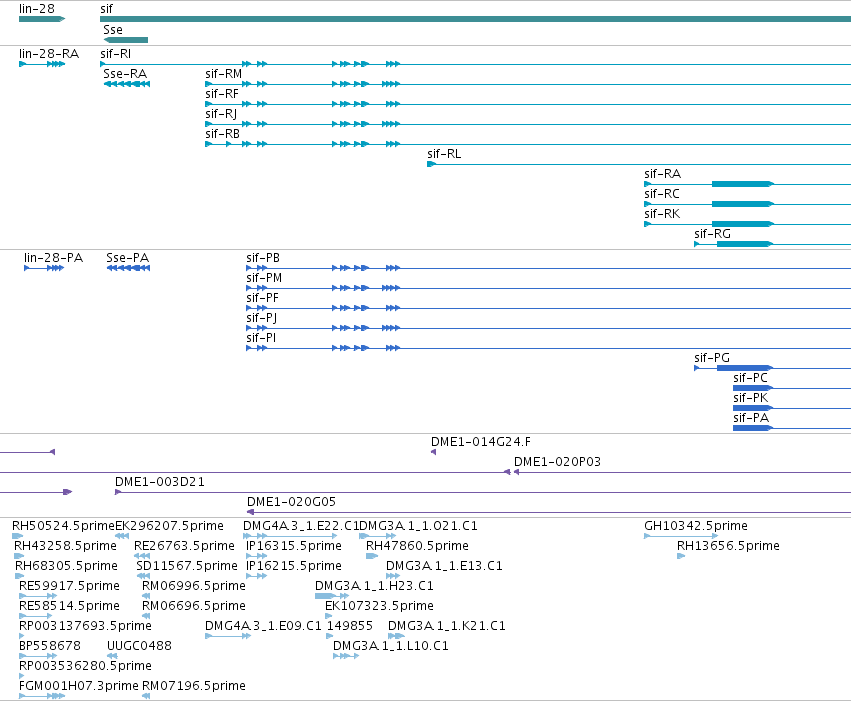Select the DMG3A1_1.H23.C1 EST label
851x701 pixels.
(374, 587)
